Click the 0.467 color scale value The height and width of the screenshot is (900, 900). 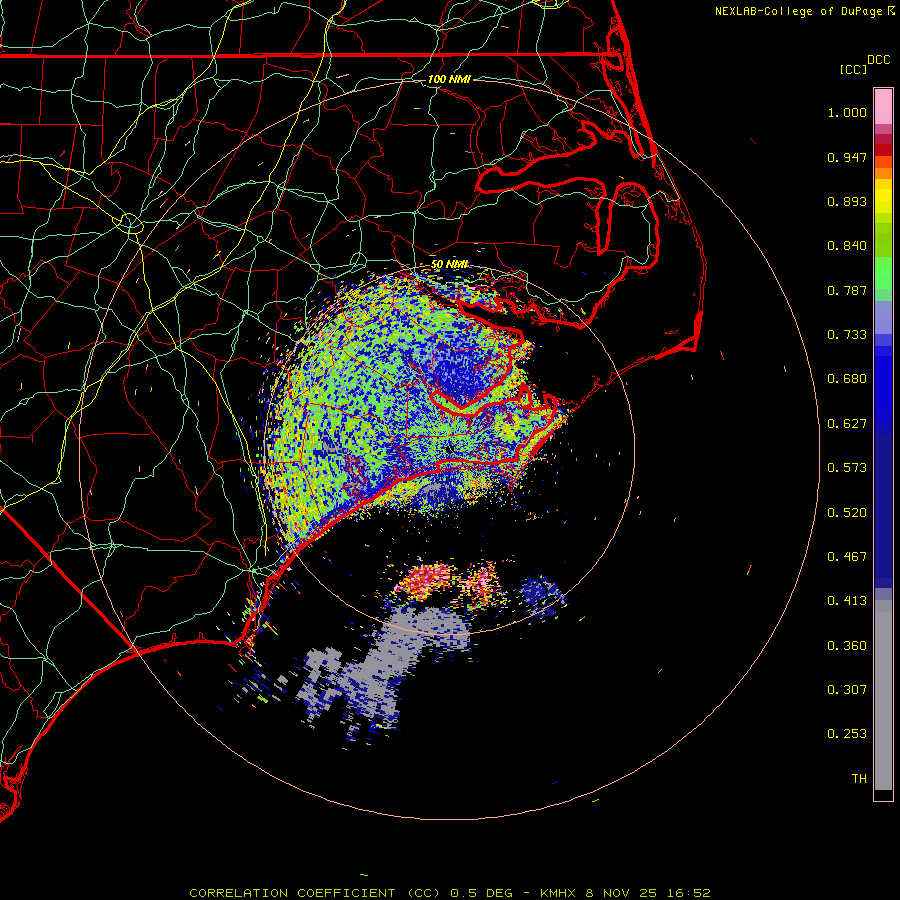pyautogui.click(x=847, y=557)
